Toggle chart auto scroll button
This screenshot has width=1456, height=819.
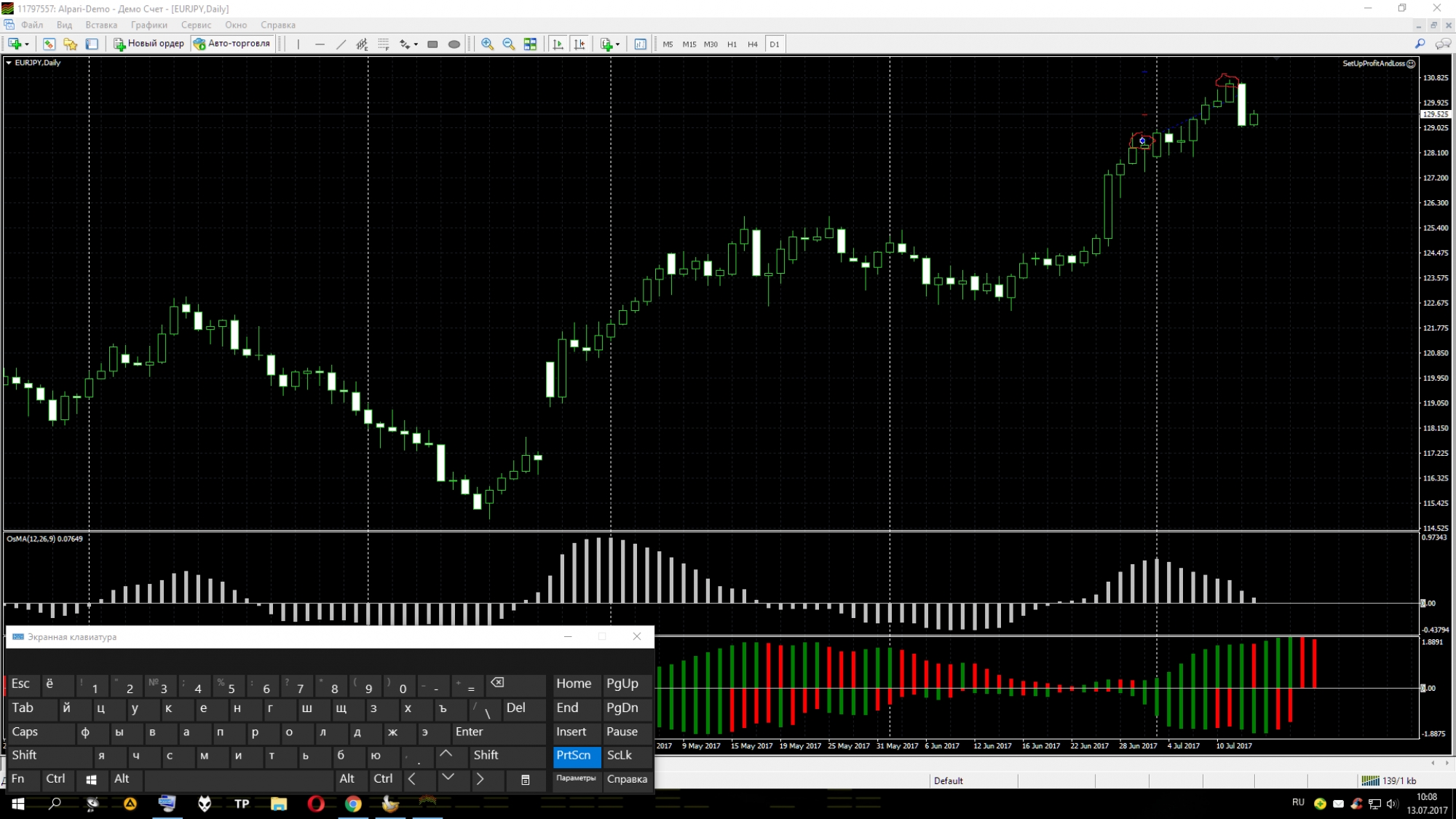pos(558,44)
